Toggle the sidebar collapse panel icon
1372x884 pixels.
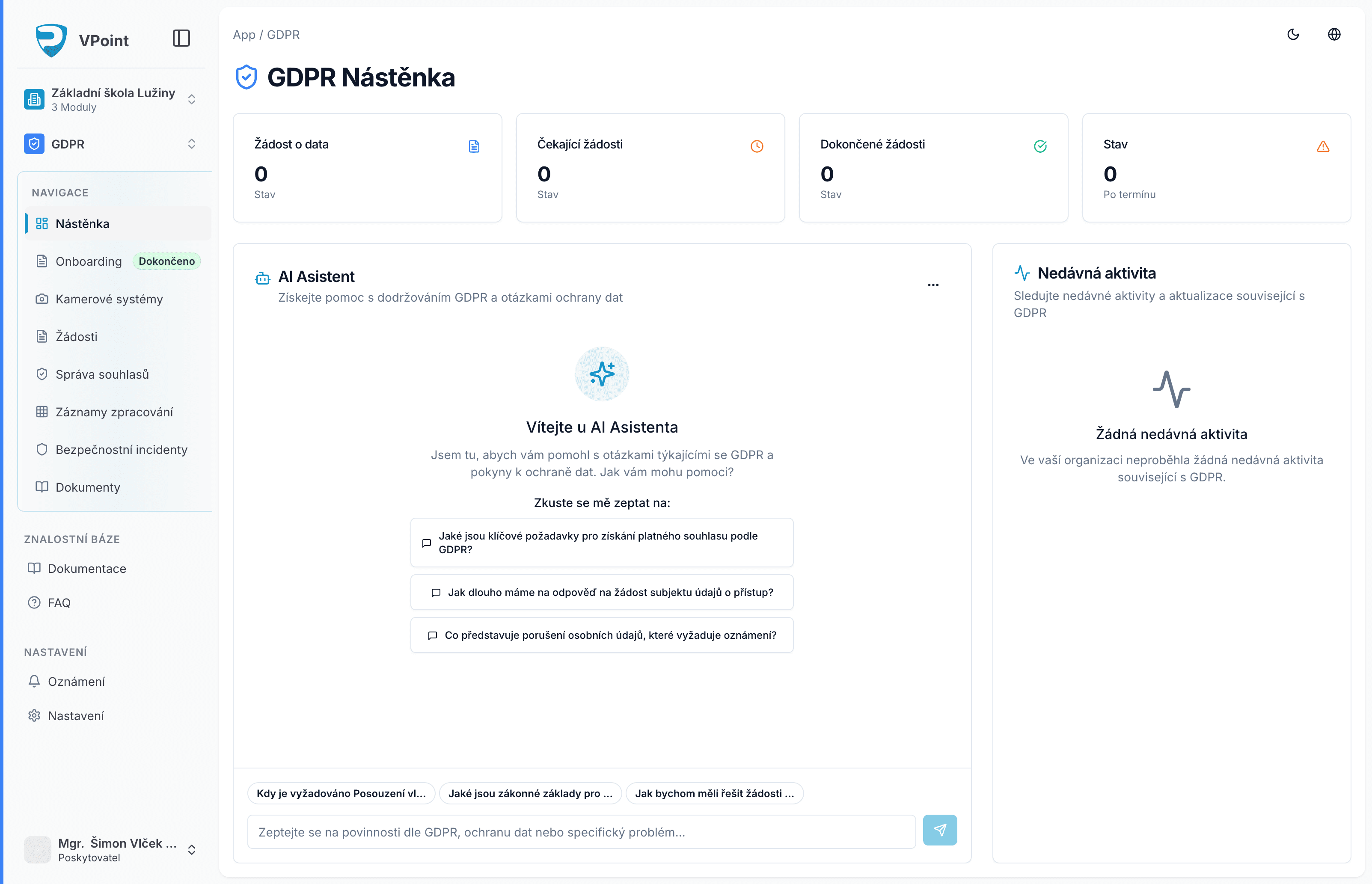tap(181, 39)
